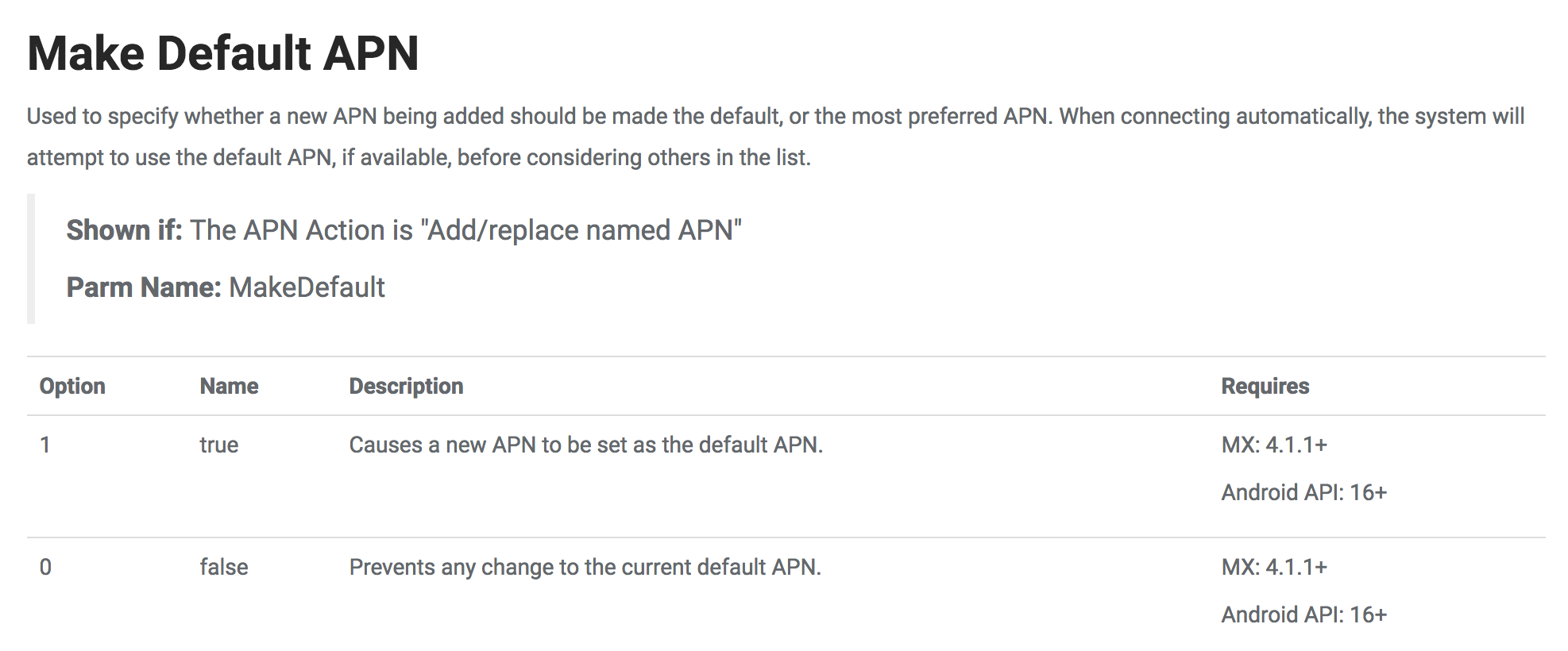Click the Requires column header

point(1265,386)
